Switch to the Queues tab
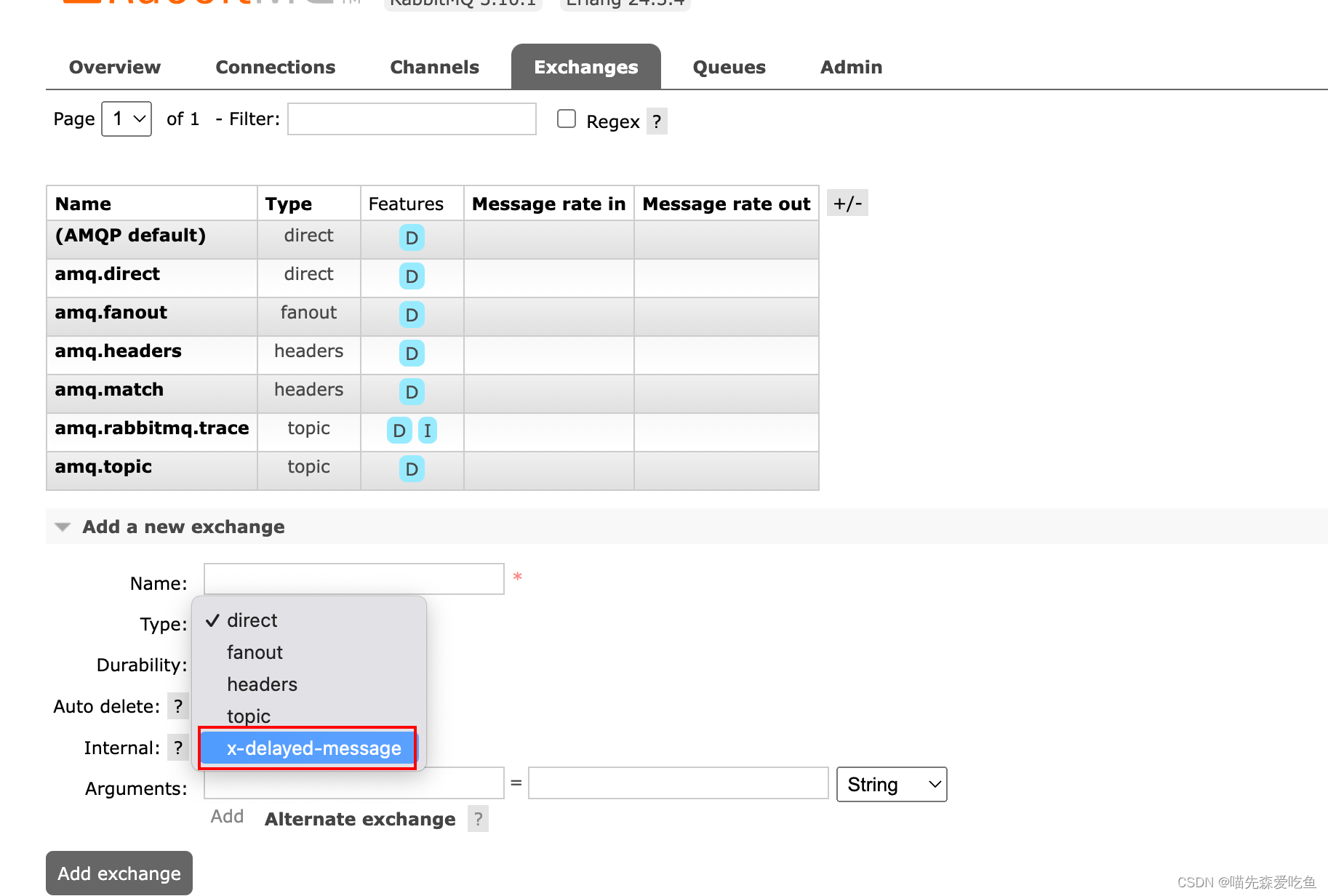1328x896 pixels. tap(728, 67)
